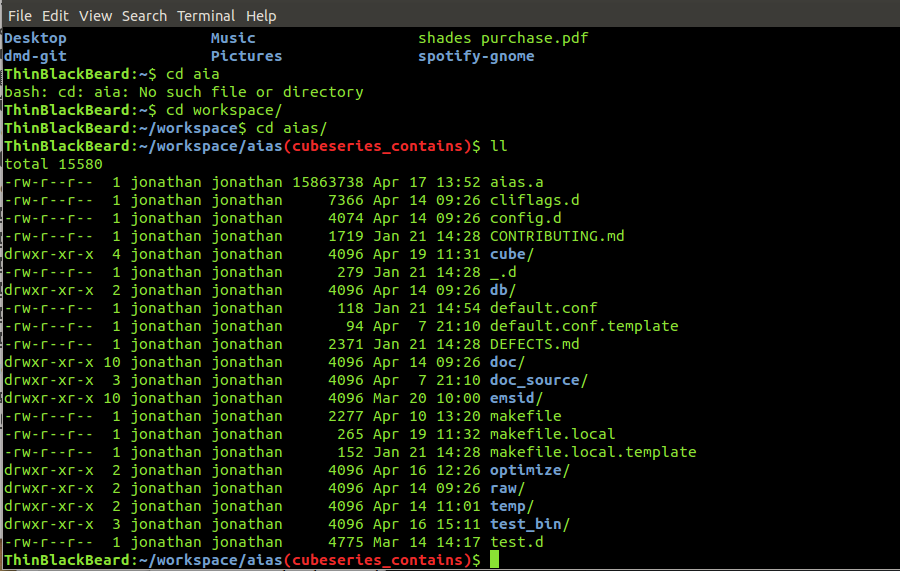Click the Desktop directory name
Image resolution: width=900 pixels, height=571 pixels.
[36, 38]
